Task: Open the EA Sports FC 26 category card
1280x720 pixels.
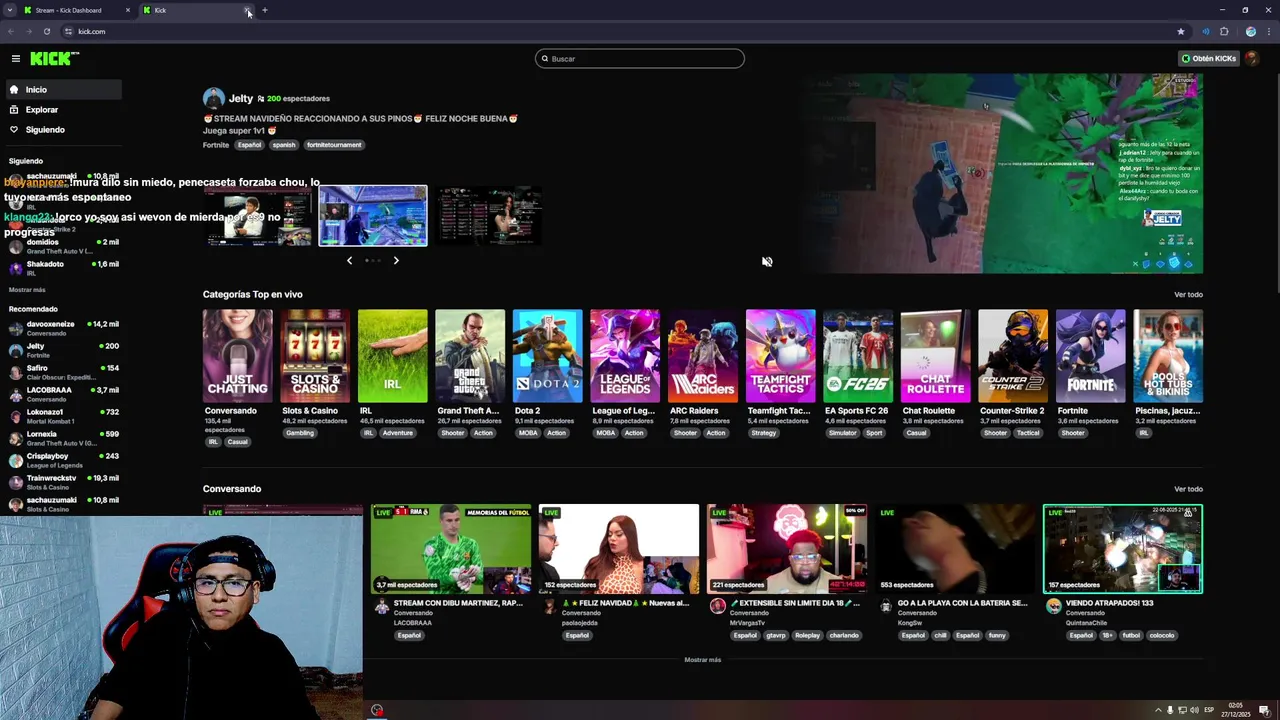Action: [858, 356]
